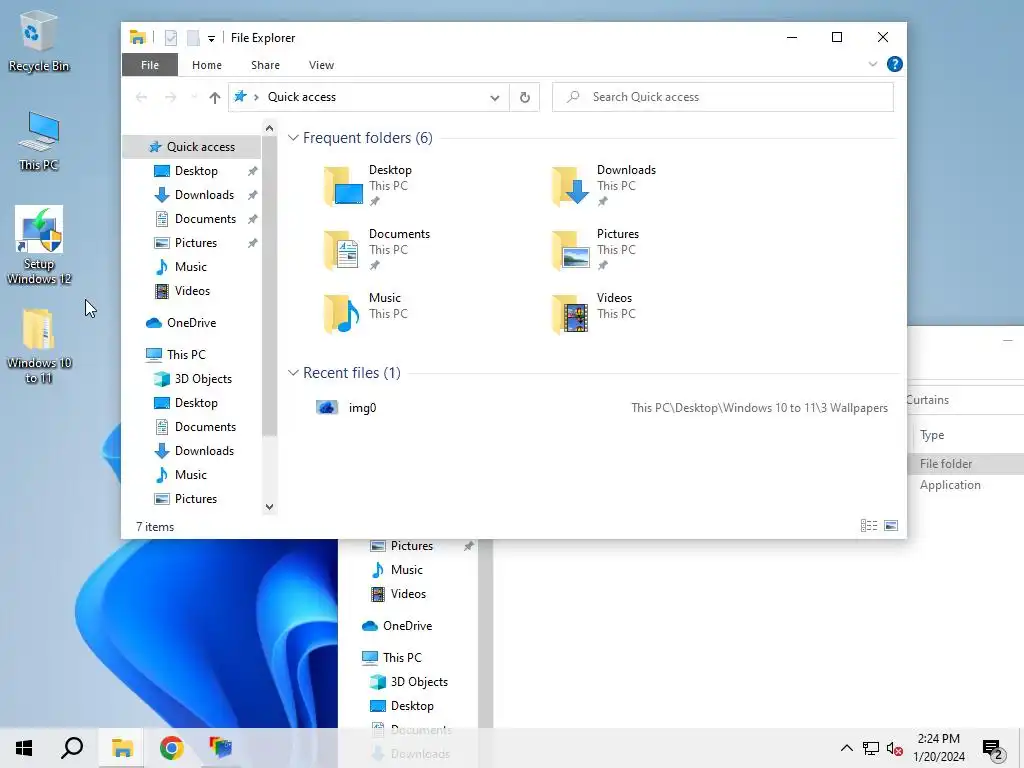Select Desktop under This PC in navigation pane
The height and width of the screenshot is (768, 1024).
196,403
